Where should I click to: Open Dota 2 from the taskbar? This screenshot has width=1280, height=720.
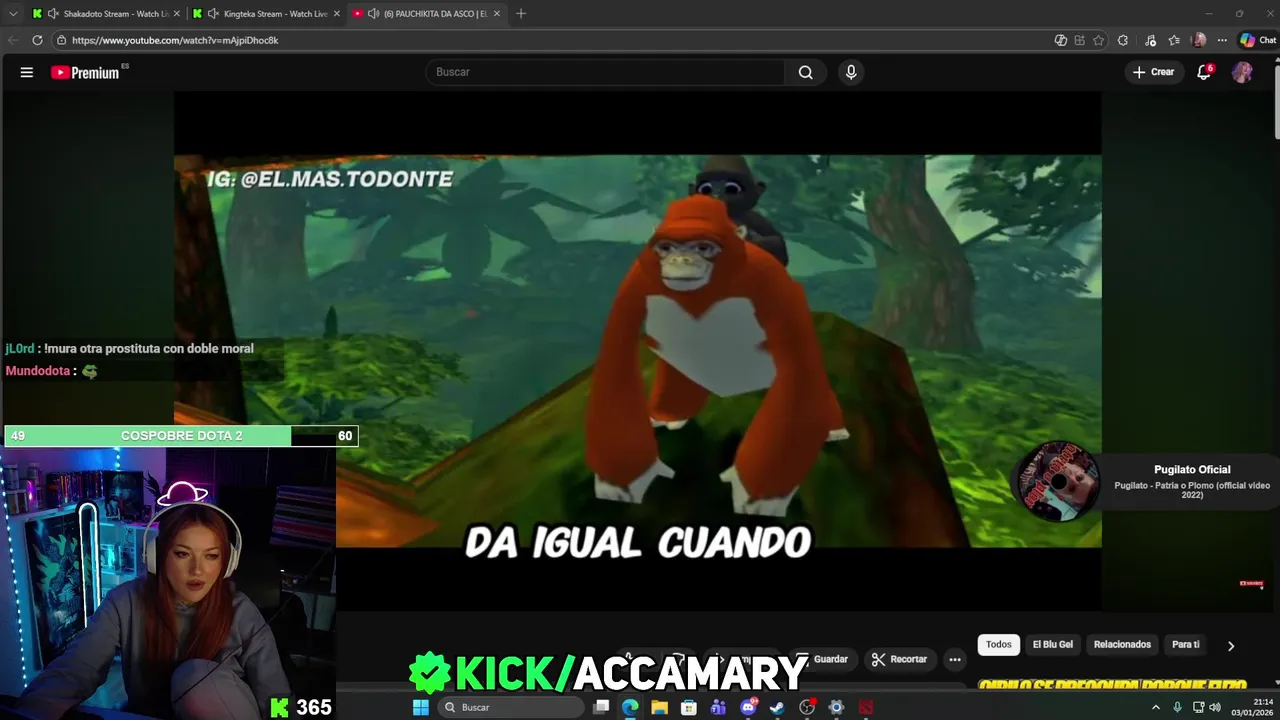[866, 707]
